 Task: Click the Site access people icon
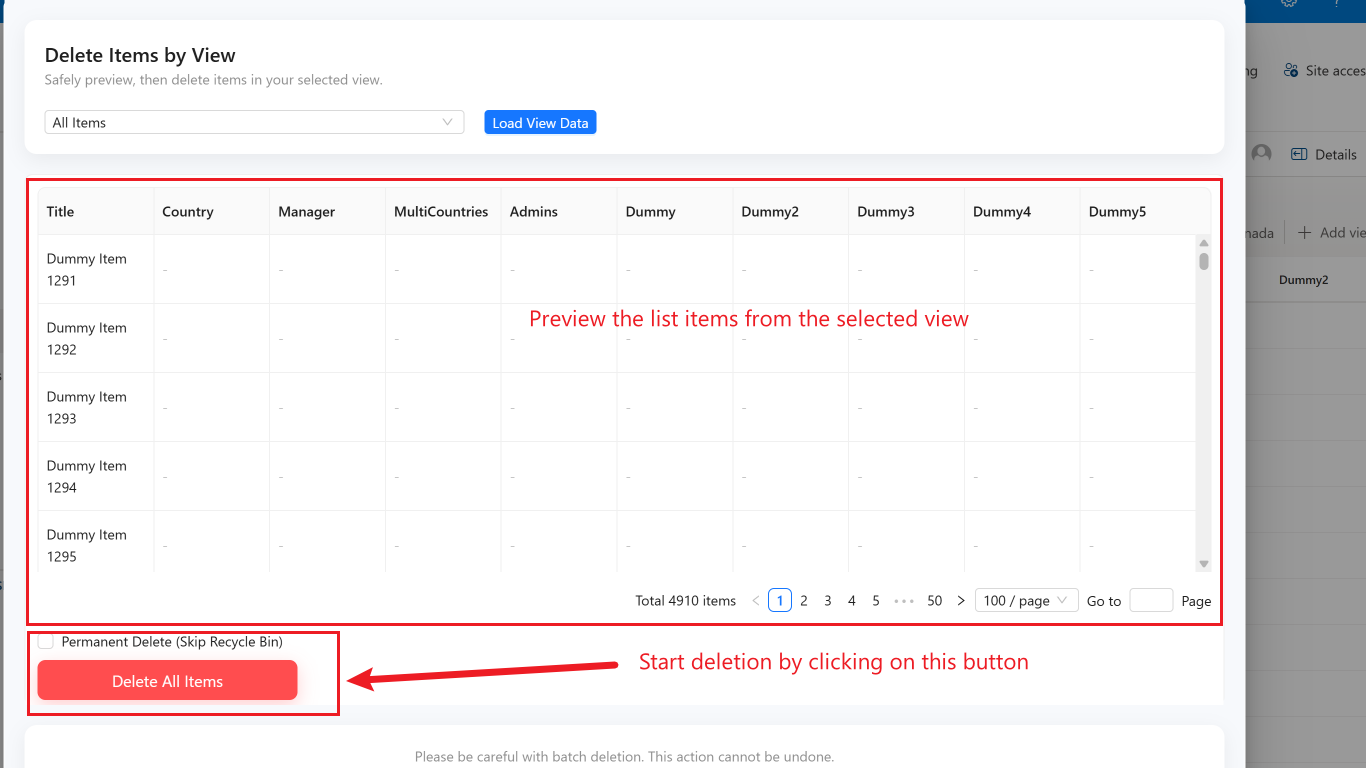pyautogui.click(x=1291, y=71)
